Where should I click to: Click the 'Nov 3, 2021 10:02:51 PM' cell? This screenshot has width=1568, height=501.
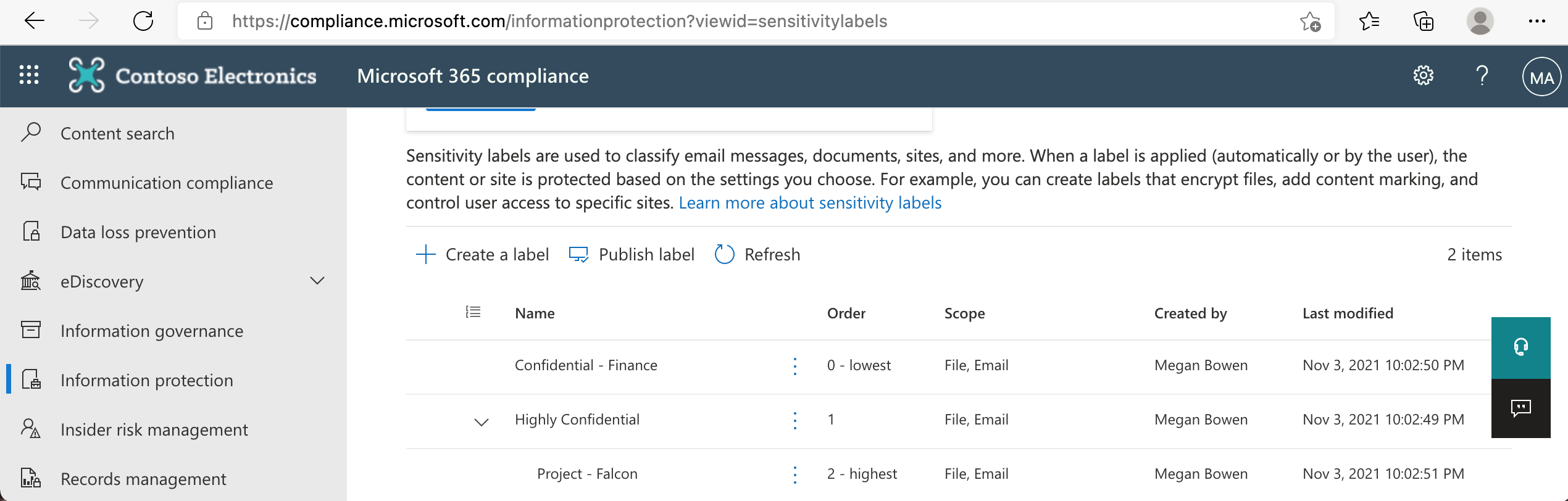pyautogui.click(x=1383, y=474)
